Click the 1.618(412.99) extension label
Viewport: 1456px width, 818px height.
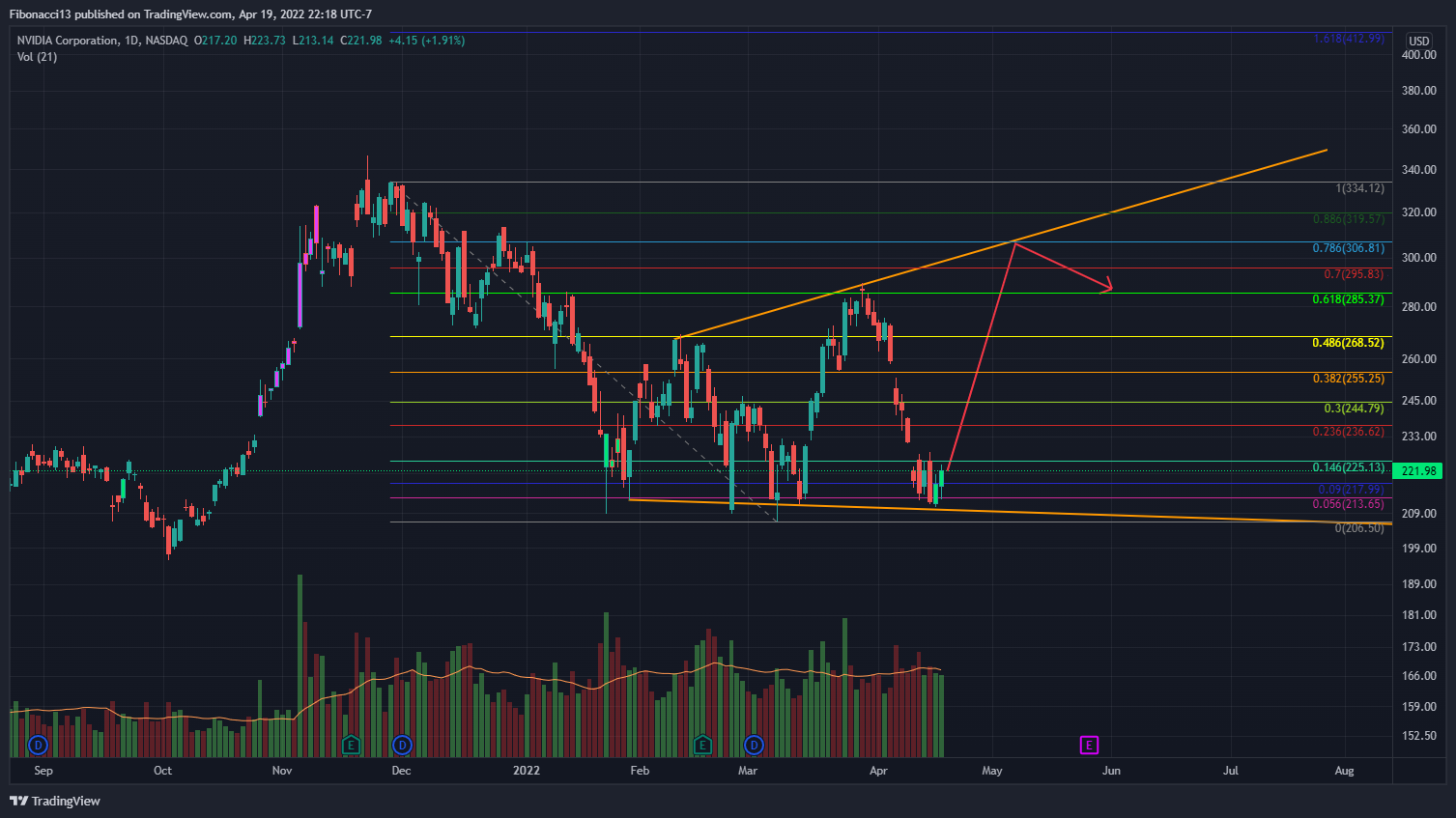(x=1348, y=39)
